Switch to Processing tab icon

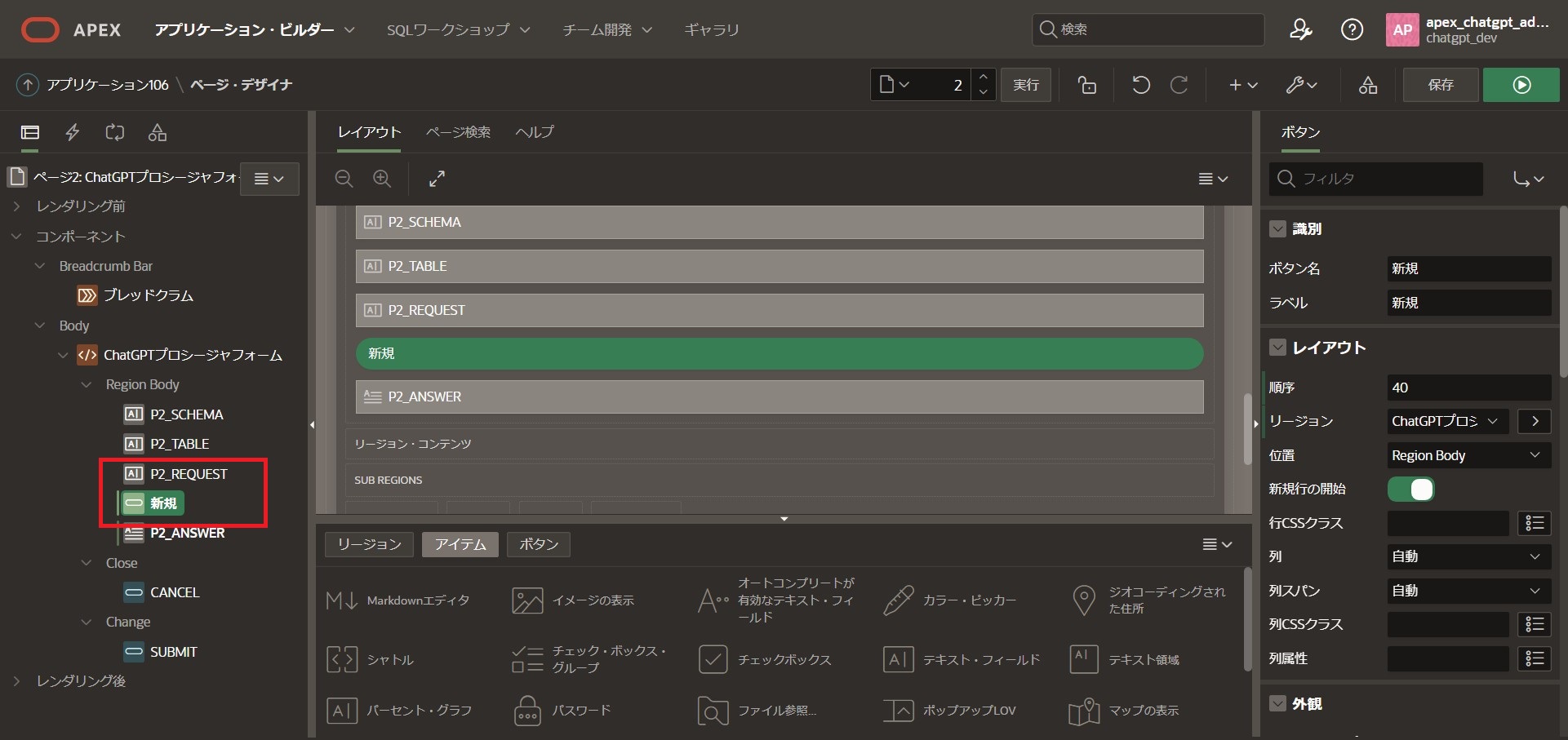(115, 132)
